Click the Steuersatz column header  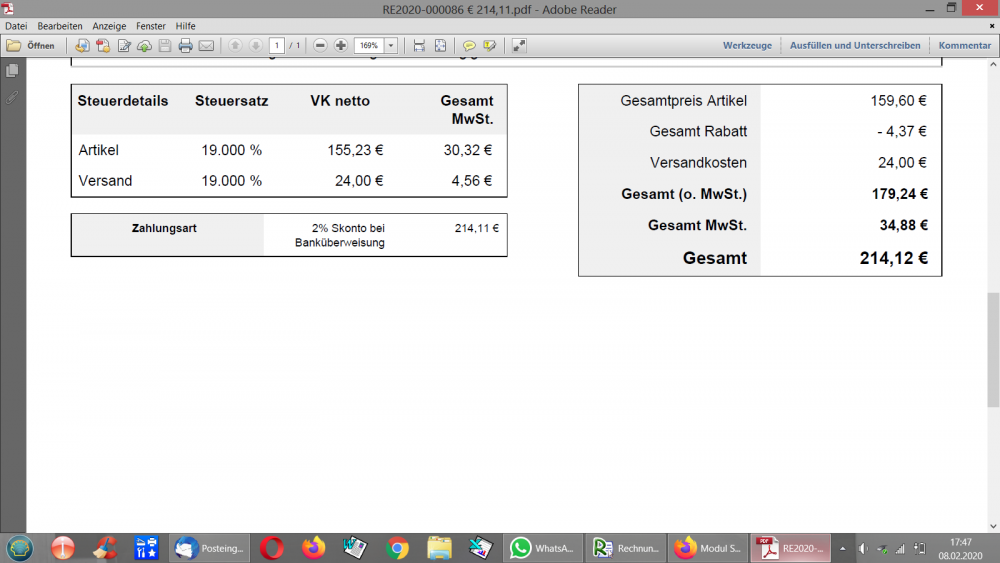232,101
